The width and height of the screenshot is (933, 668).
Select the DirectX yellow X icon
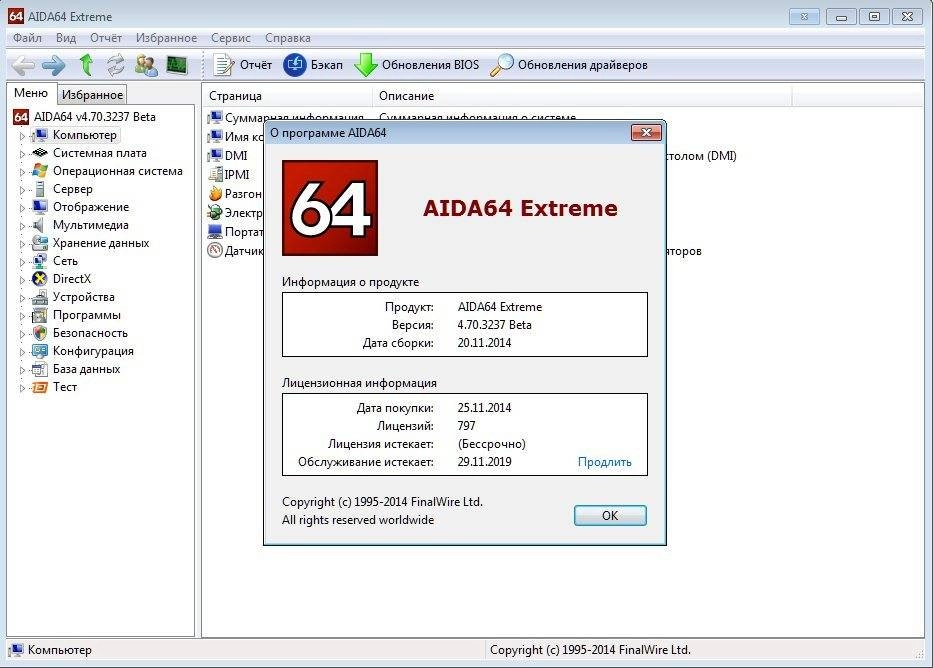point(40,278)
